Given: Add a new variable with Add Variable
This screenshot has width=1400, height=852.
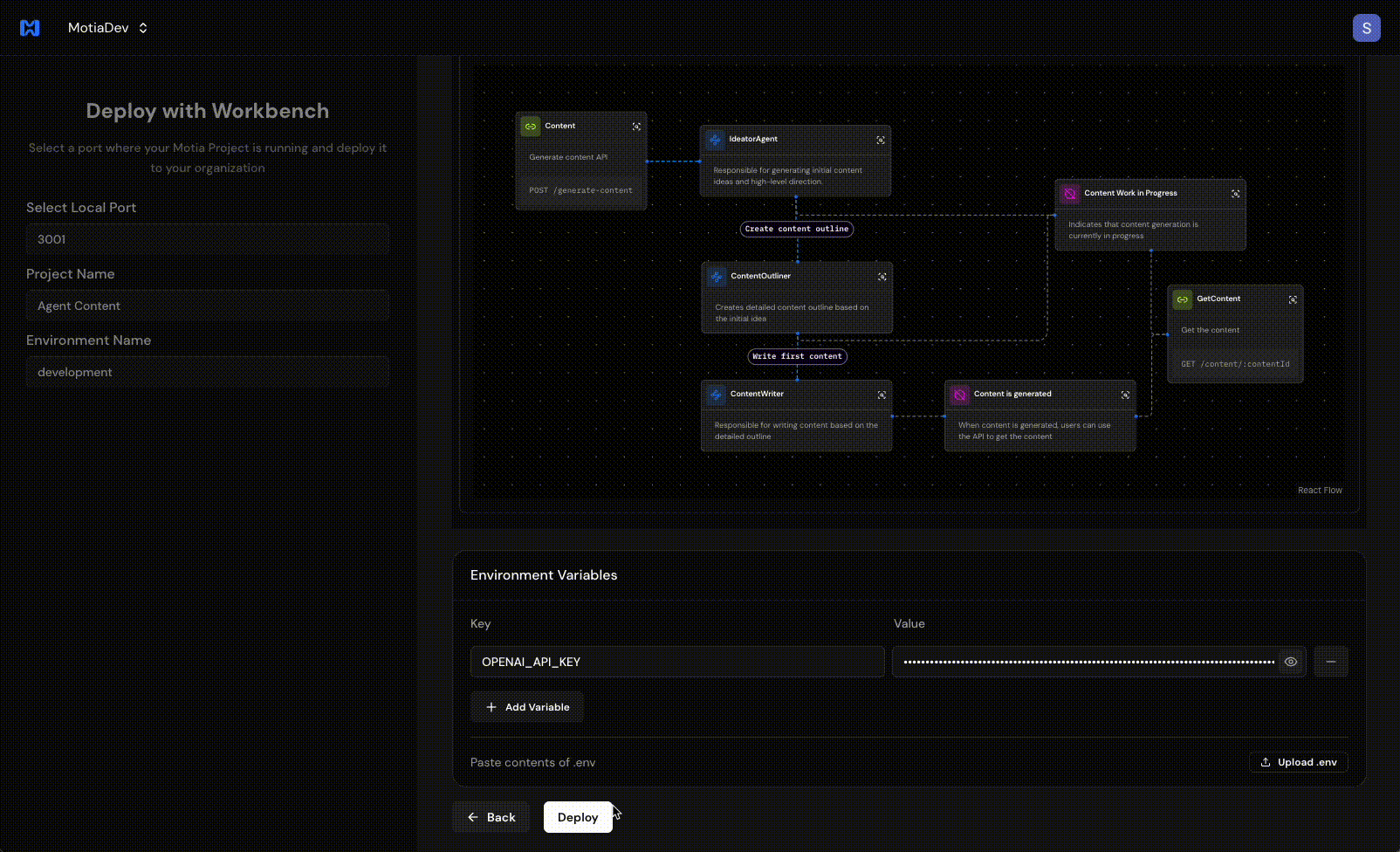Looking at the screenshot, I should tap(526, 707).
